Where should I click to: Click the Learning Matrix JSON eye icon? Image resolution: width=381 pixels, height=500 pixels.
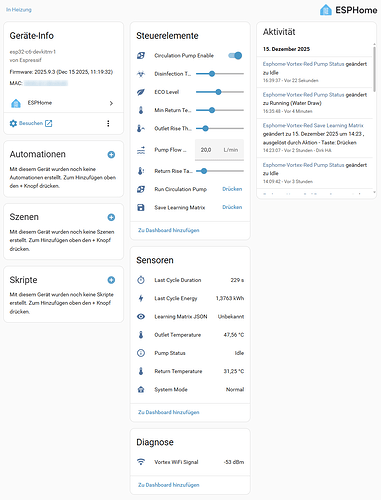tap(141, 316)
